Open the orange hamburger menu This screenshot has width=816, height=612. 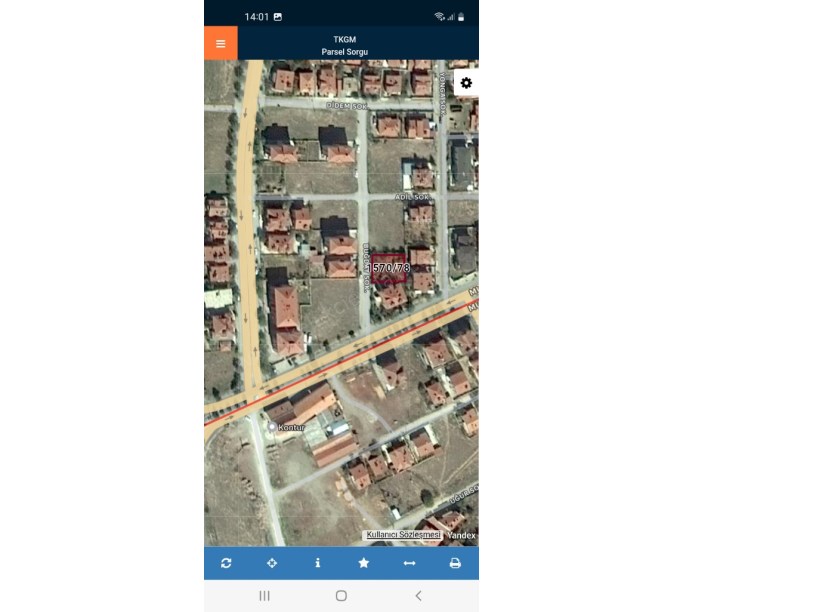pyautogui.click(x=221, y=43)
